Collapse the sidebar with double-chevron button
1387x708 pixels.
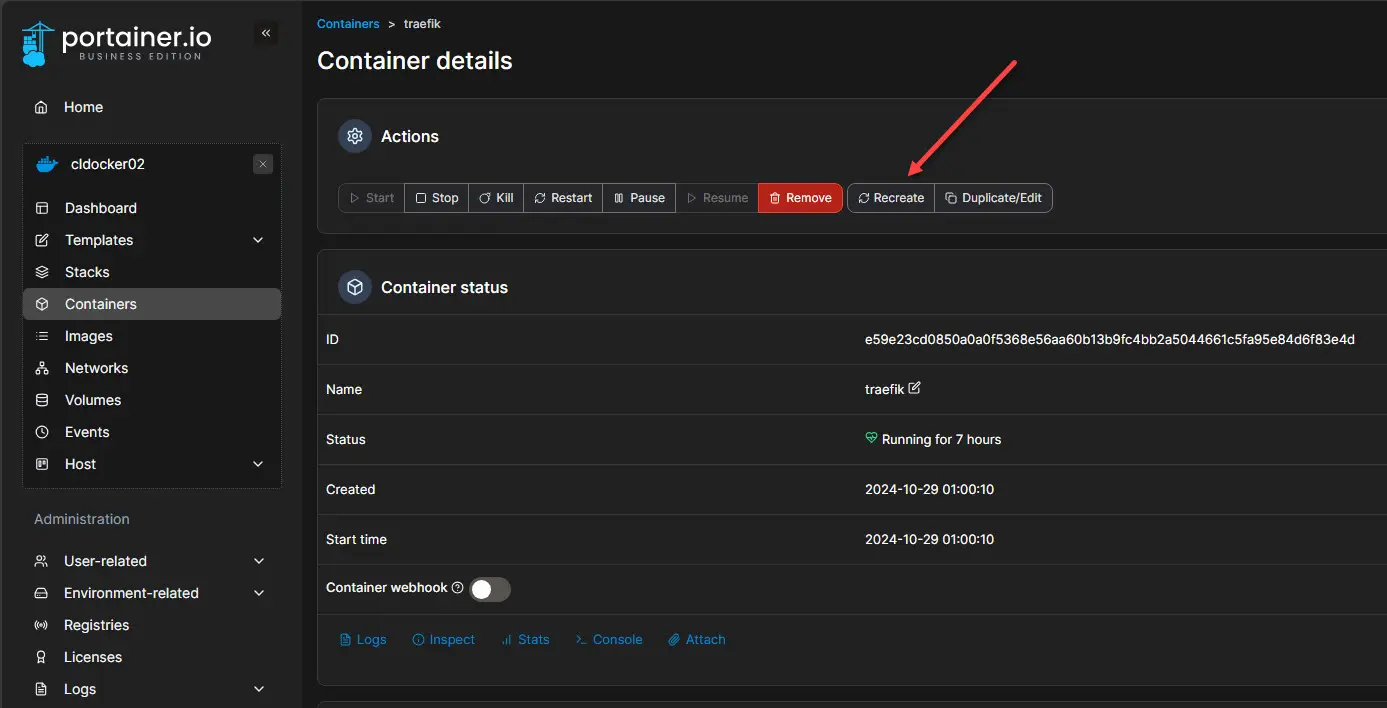click(266, 33)
